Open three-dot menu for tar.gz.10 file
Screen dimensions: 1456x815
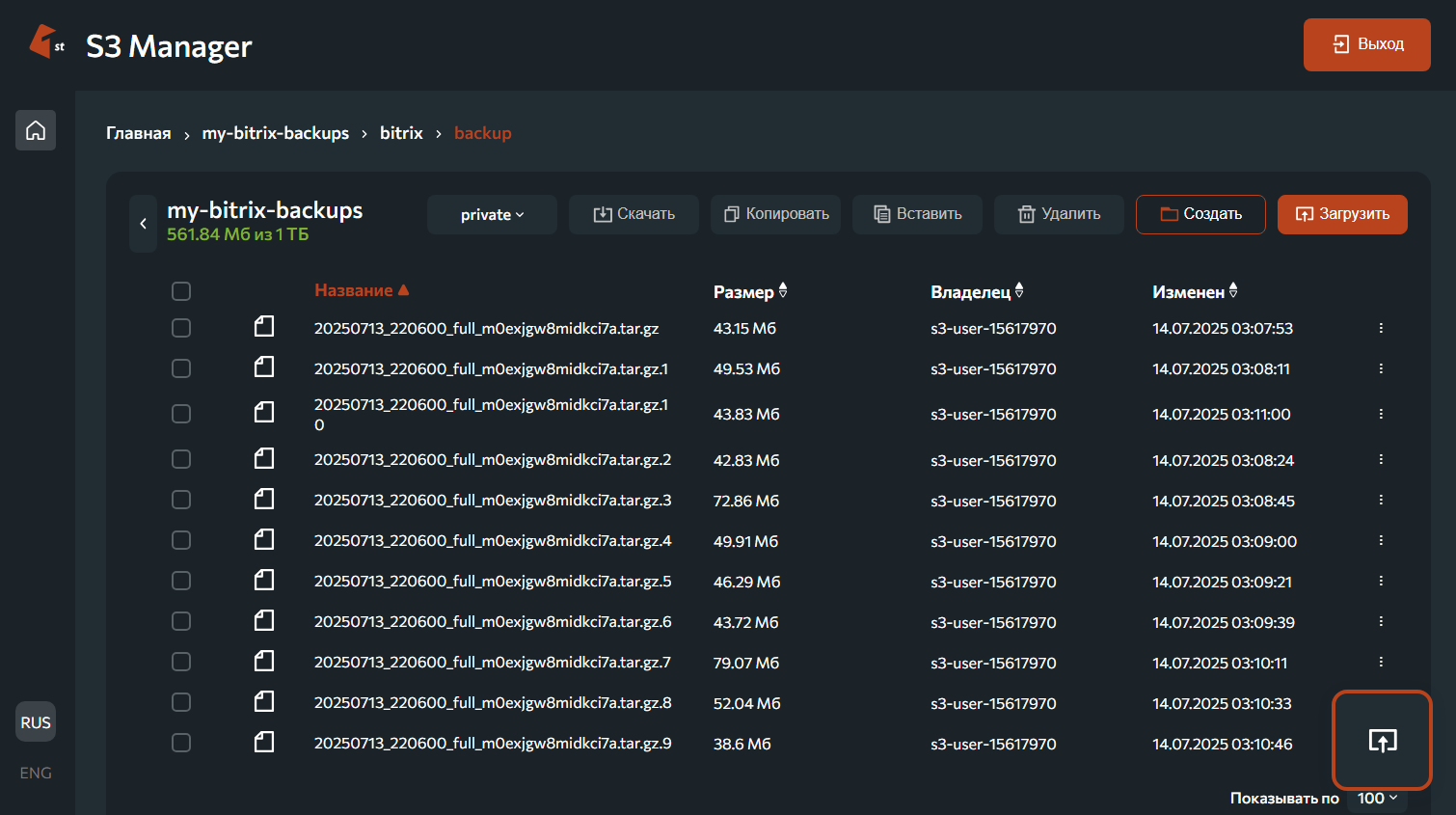(x=1381, y=414)
